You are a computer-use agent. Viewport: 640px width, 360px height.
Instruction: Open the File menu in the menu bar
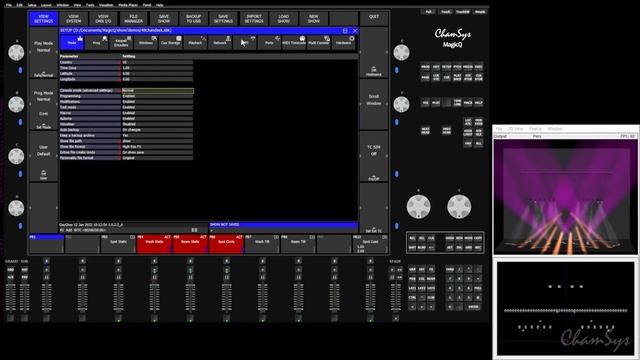9,5
